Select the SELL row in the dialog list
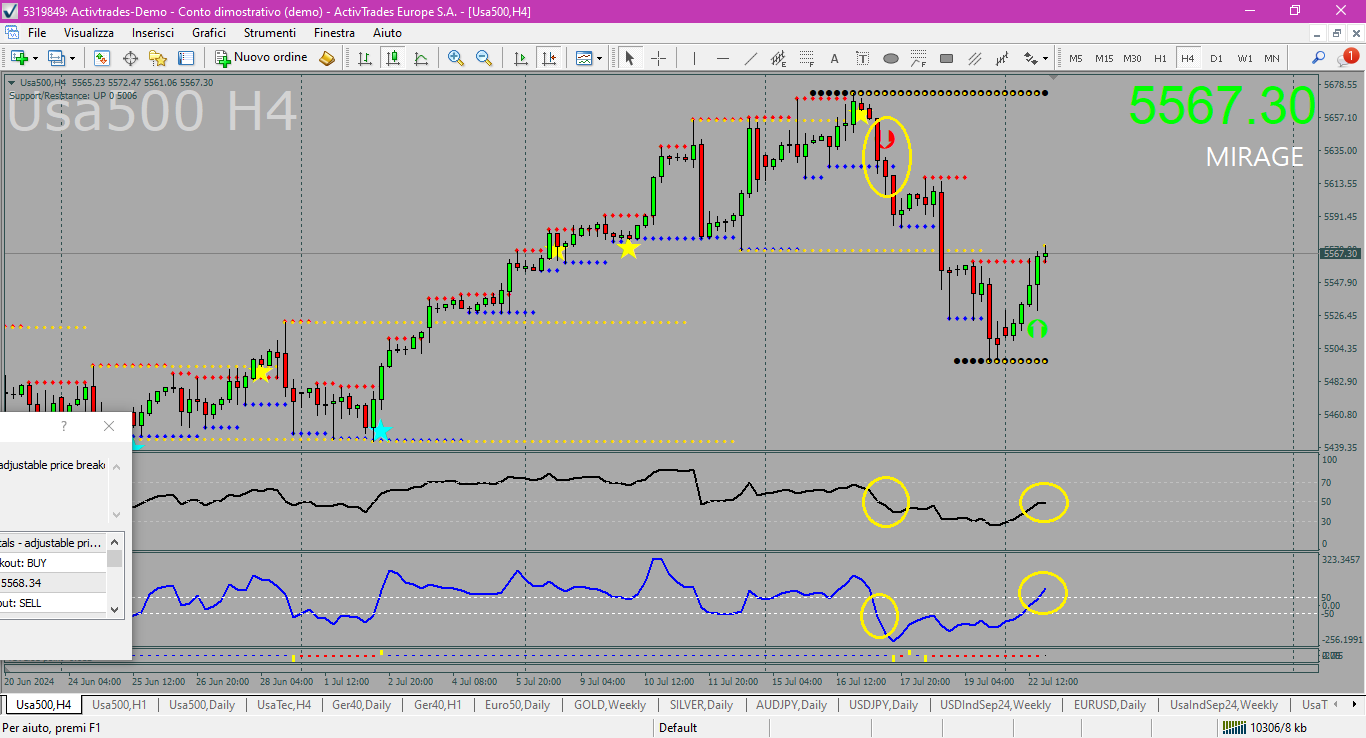 click(x=53, y=603)
